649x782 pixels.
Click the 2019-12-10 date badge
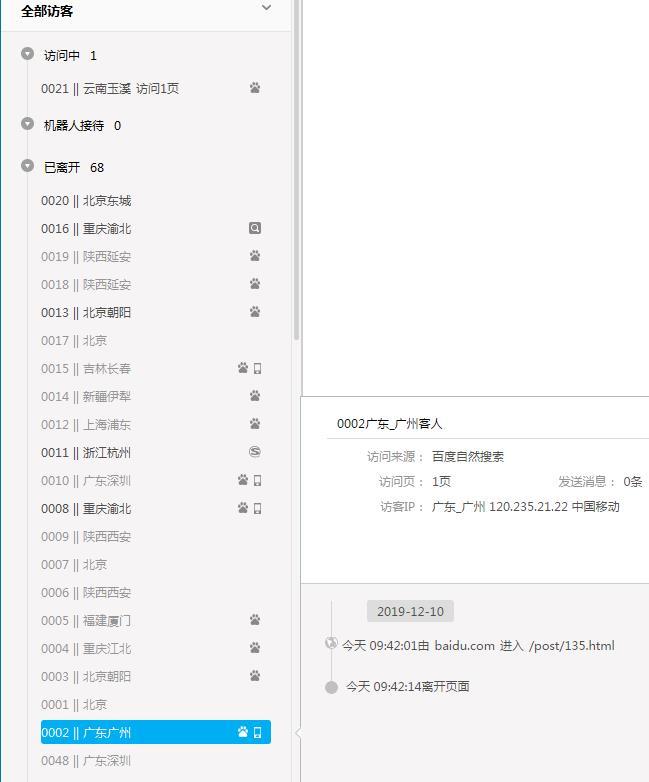coord(410,611)
